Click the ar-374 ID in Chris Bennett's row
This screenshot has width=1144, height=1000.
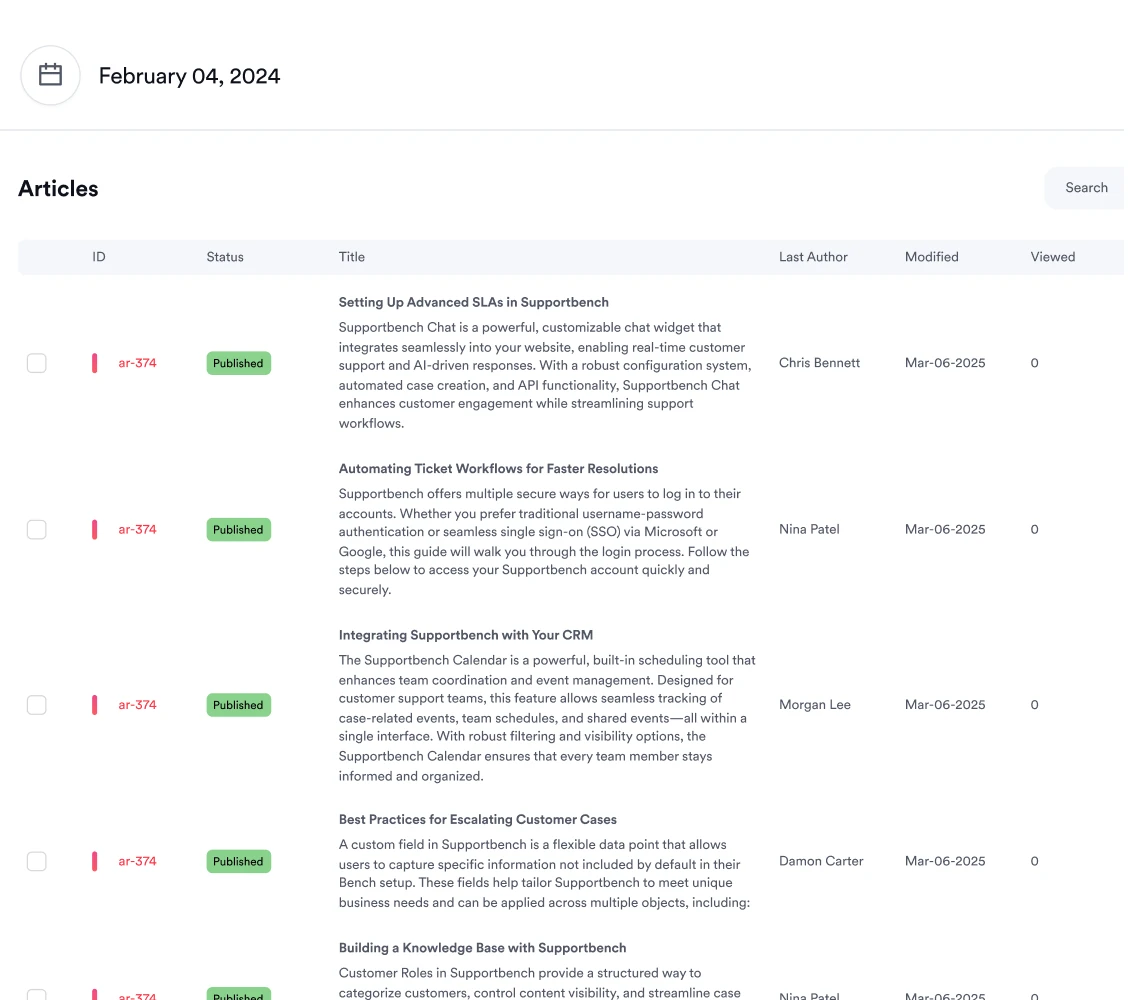click(x=137, y=363)
